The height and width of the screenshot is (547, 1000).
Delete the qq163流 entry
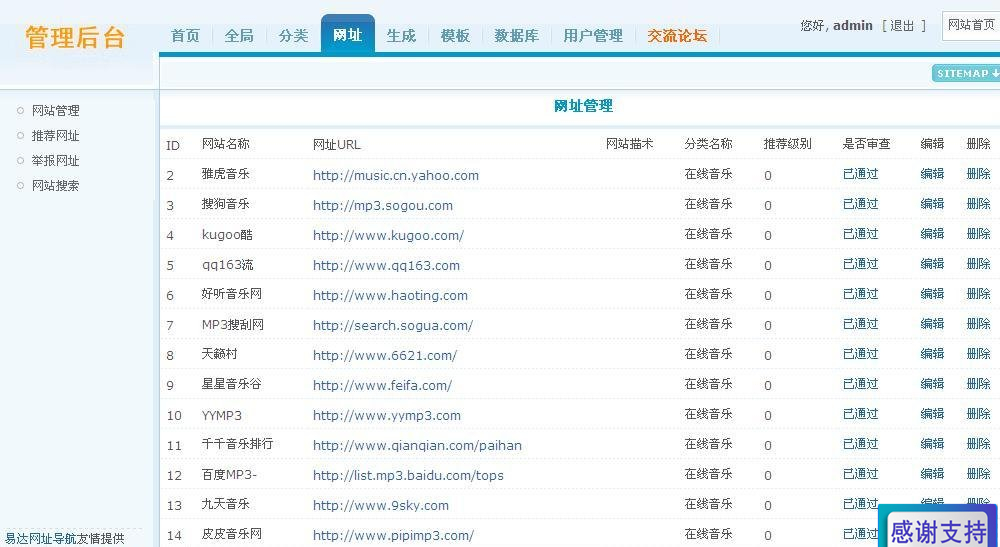[x=978, y=263]
